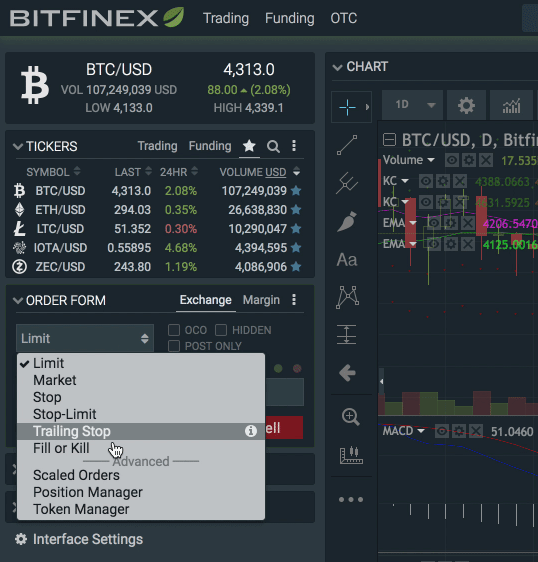This screenshot has height=562, width=538.
Task: Click the Bitfinex leaf logo
Action: (x=174, y=17)
